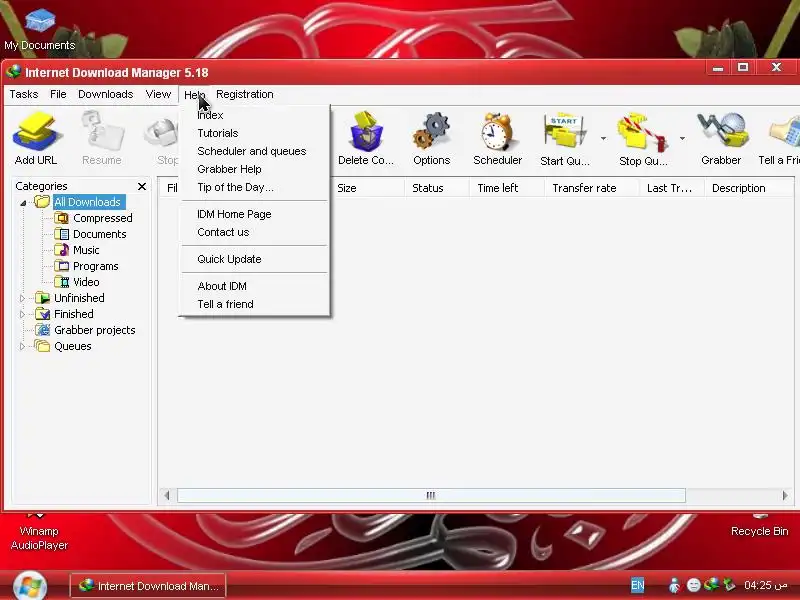Open the Stop Queue dropdown arrow
The image size is (800, 600).
point(682,138)
